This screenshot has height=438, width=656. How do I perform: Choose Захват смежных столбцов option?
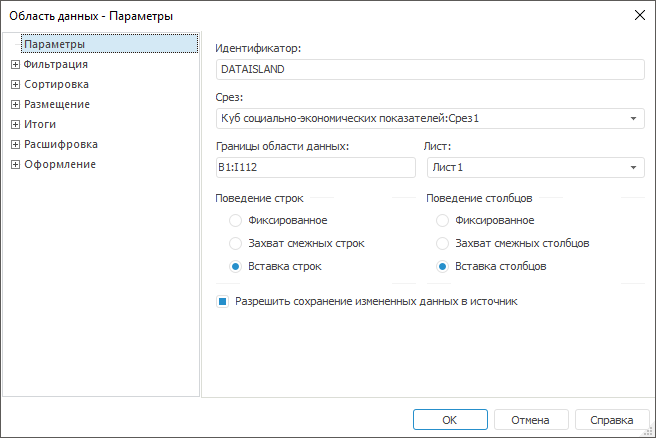click(443, 243)
